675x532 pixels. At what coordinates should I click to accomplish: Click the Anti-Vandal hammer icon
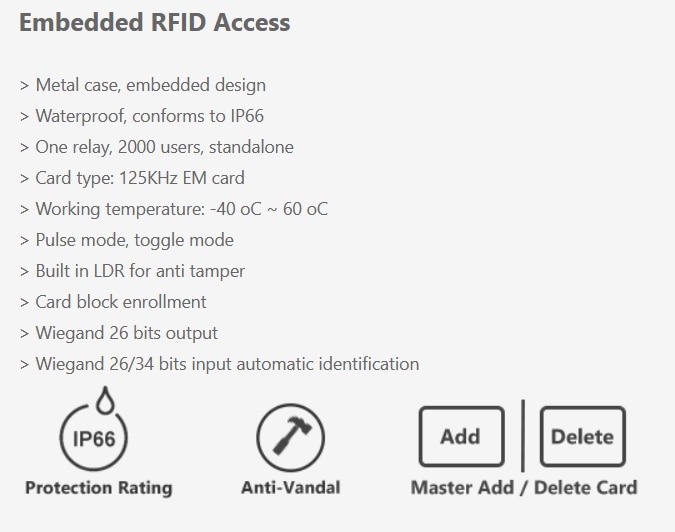(291, 438)
